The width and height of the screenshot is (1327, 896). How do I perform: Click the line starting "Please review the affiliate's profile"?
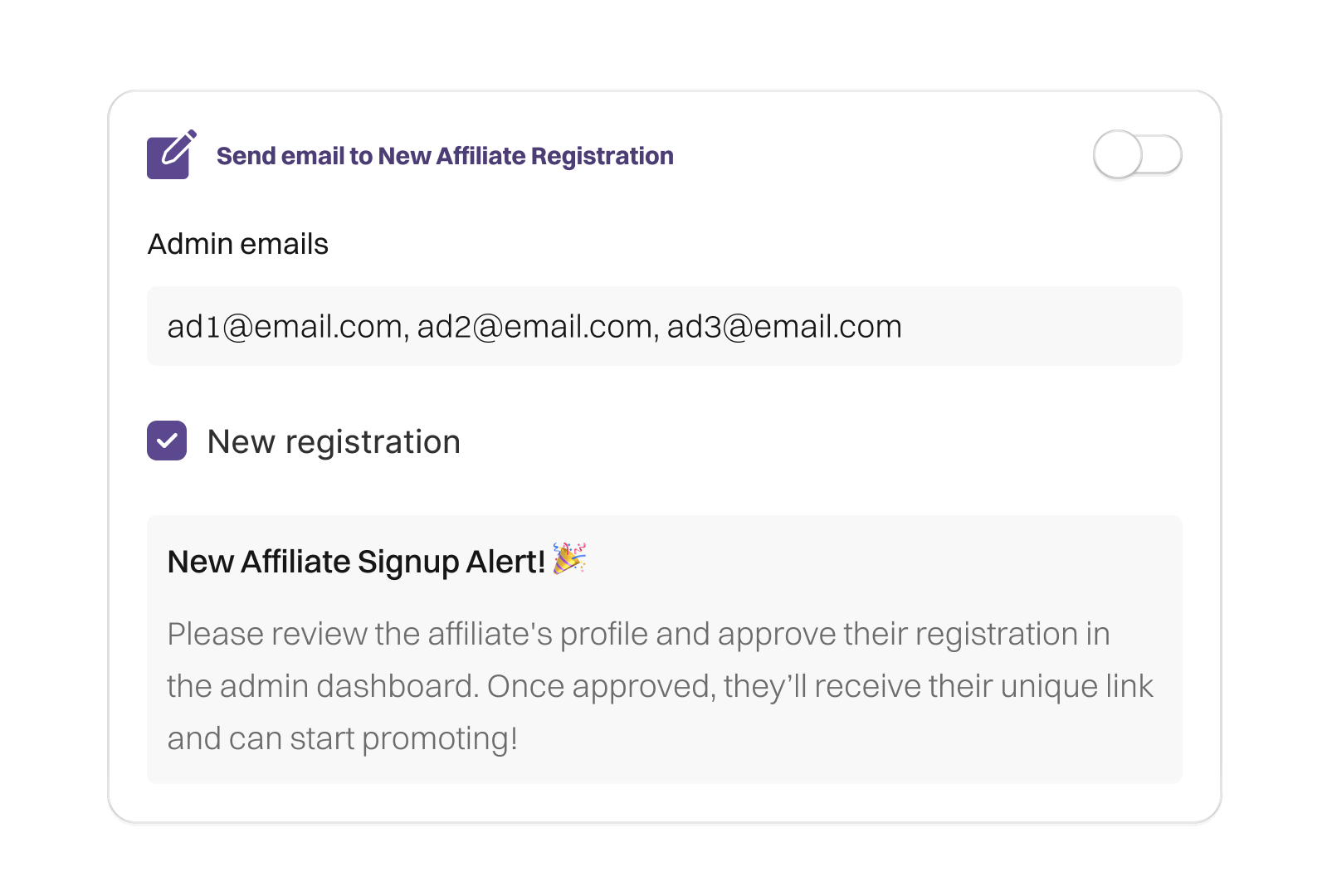click(x=638, y=635)
